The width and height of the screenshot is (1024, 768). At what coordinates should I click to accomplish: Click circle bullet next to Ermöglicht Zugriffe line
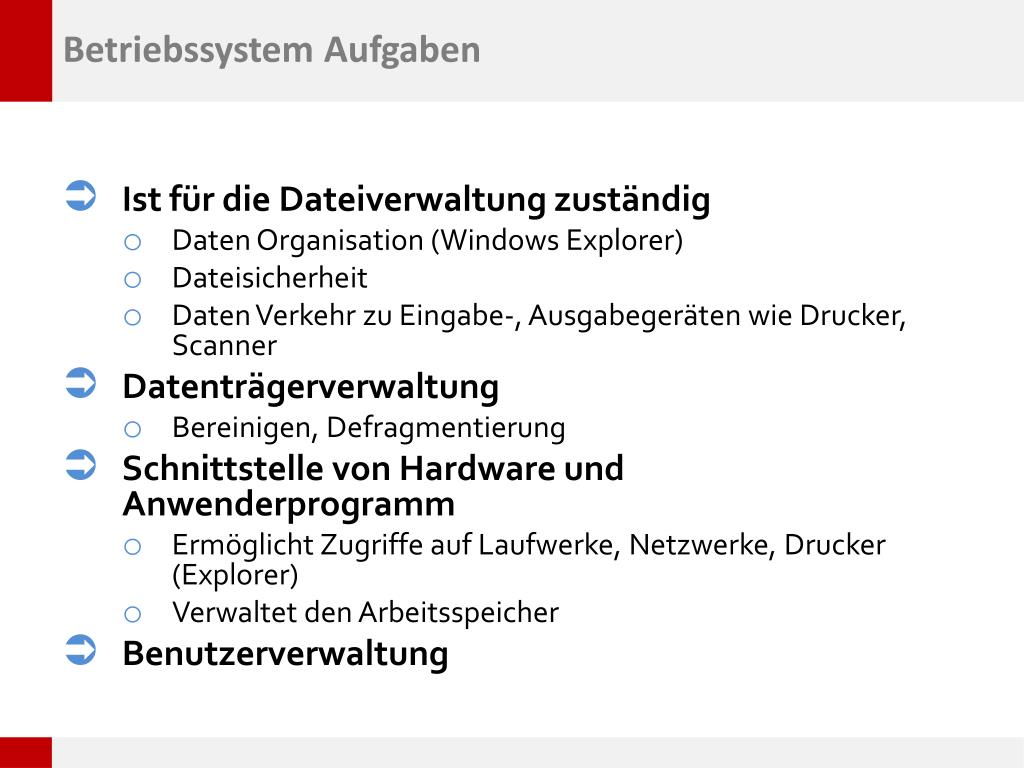click(133, 547)
